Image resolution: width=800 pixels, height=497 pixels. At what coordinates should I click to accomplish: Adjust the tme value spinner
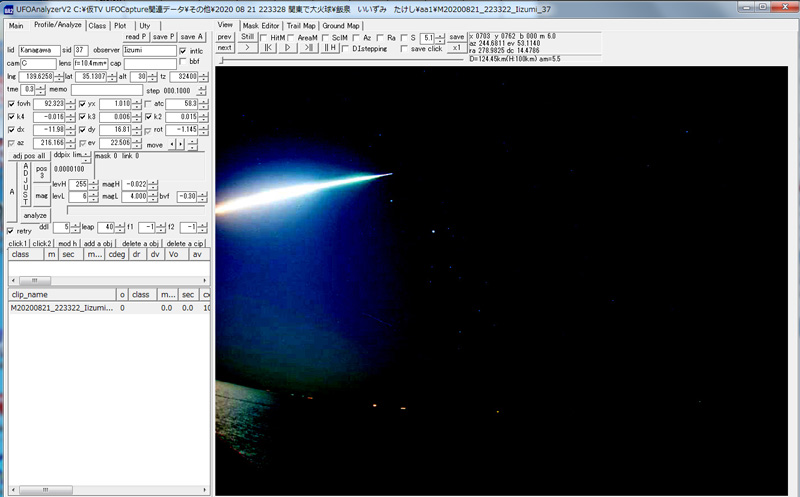pos(39,88)
